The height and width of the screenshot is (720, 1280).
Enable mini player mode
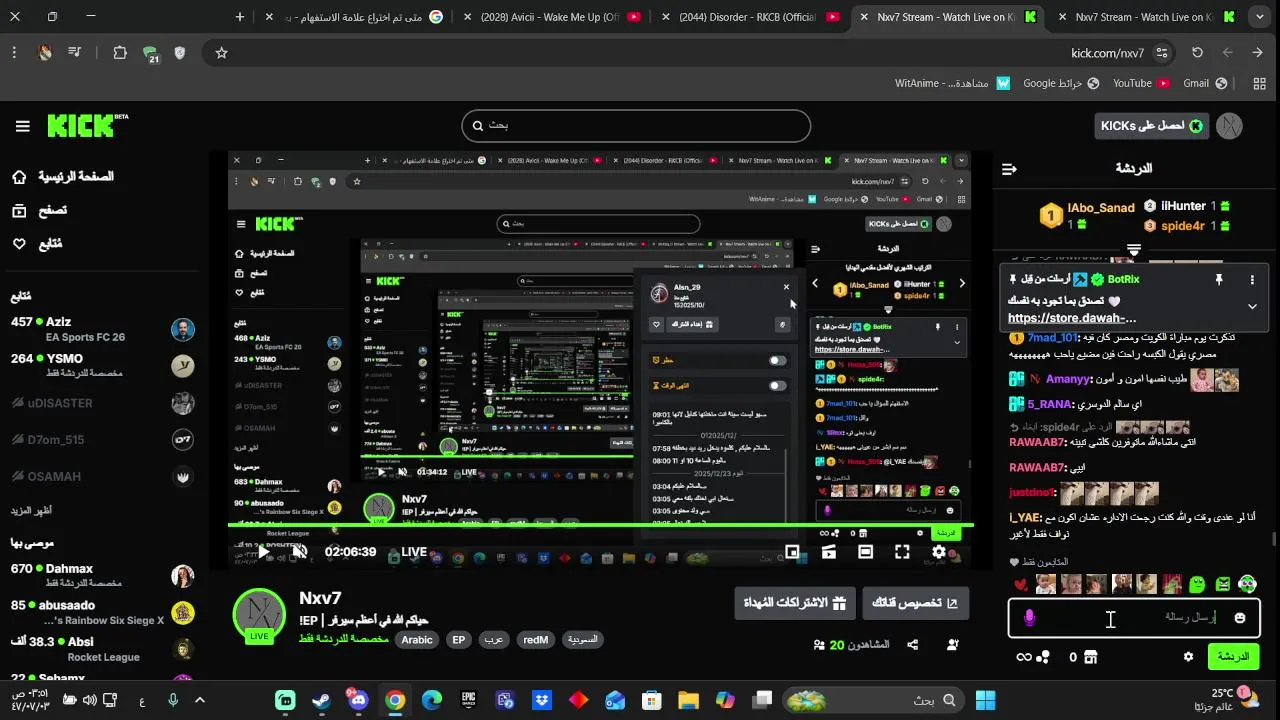click(x=792, y=552)
